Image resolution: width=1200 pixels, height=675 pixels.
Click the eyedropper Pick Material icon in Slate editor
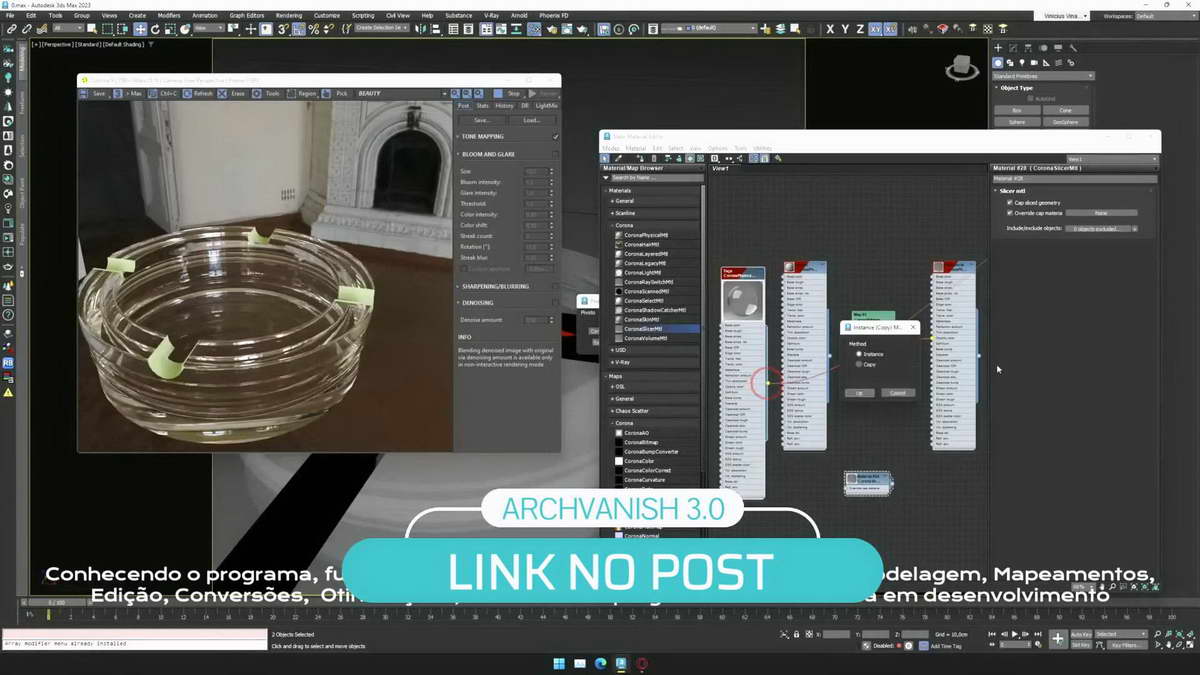point(619,158)
